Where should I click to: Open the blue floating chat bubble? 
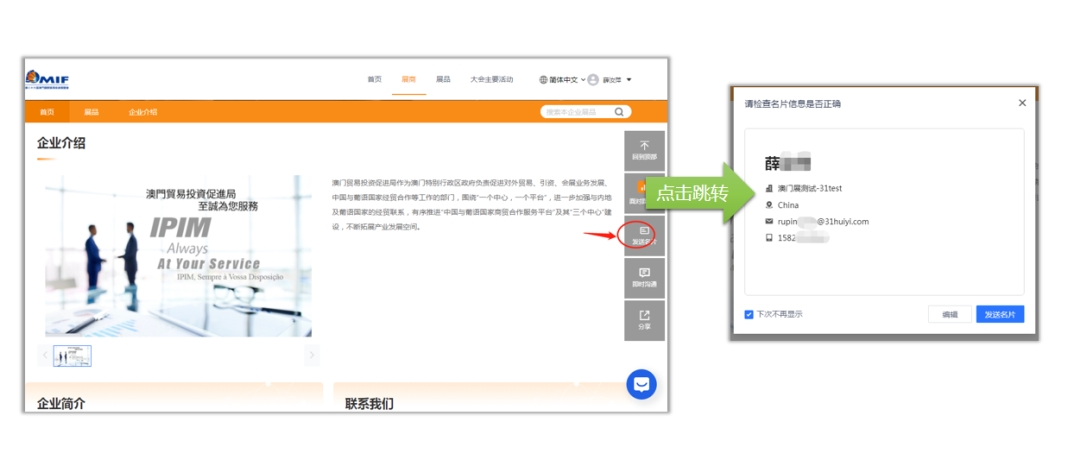[x=642, y=385]
